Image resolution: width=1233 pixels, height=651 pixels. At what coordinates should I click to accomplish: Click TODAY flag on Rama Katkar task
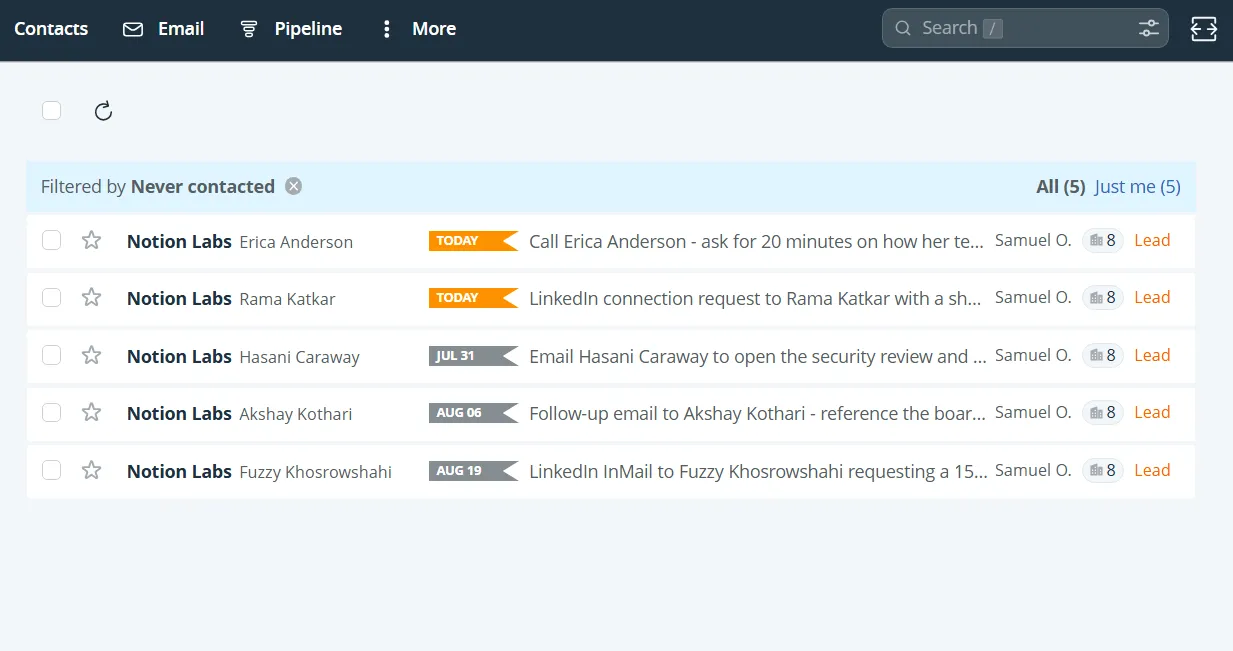coord(473,297)
